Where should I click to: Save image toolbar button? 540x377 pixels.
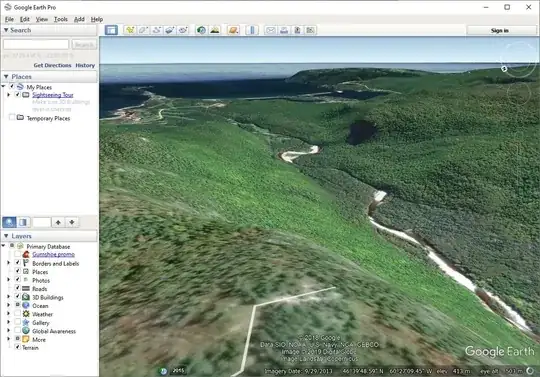tap(297, 30)
